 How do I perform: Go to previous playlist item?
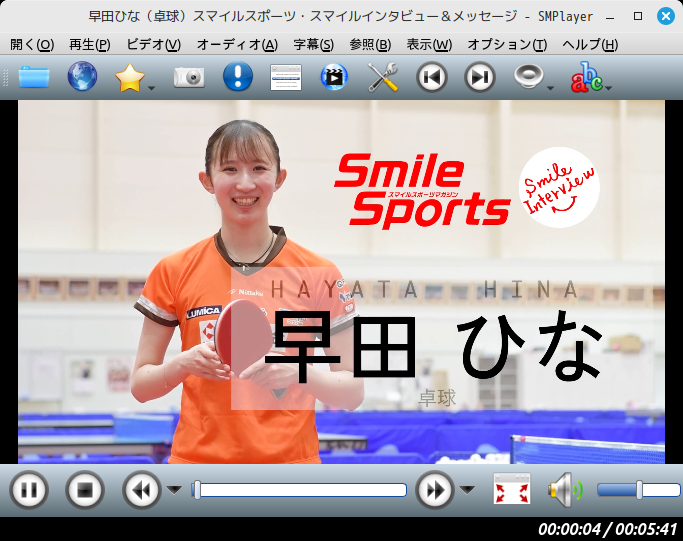pyautogui.click(x=431, y=77)
